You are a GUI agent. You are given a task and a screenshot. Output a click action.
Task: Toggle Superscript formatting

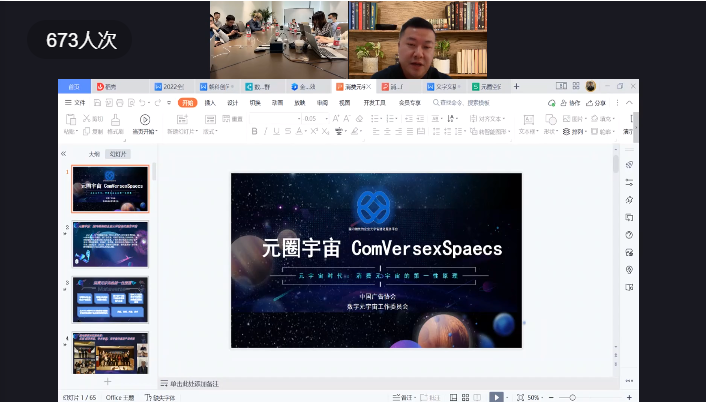[314, 131]
